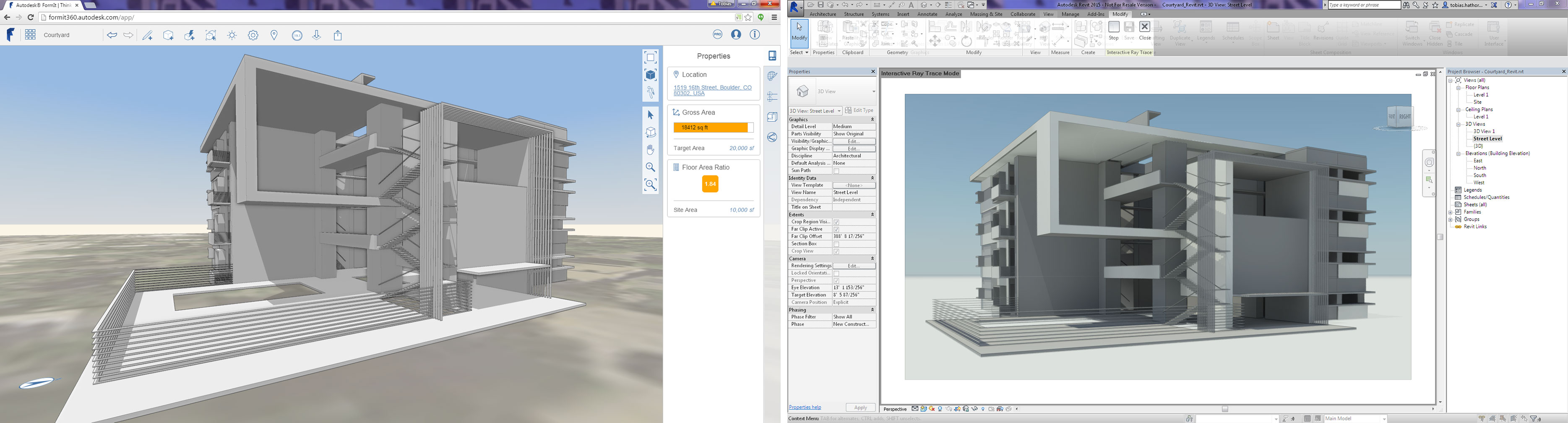Open the FormIt gallery grid icon
Screen dimensions: 1568x423
pyautogui.click(x=31, y=35)
